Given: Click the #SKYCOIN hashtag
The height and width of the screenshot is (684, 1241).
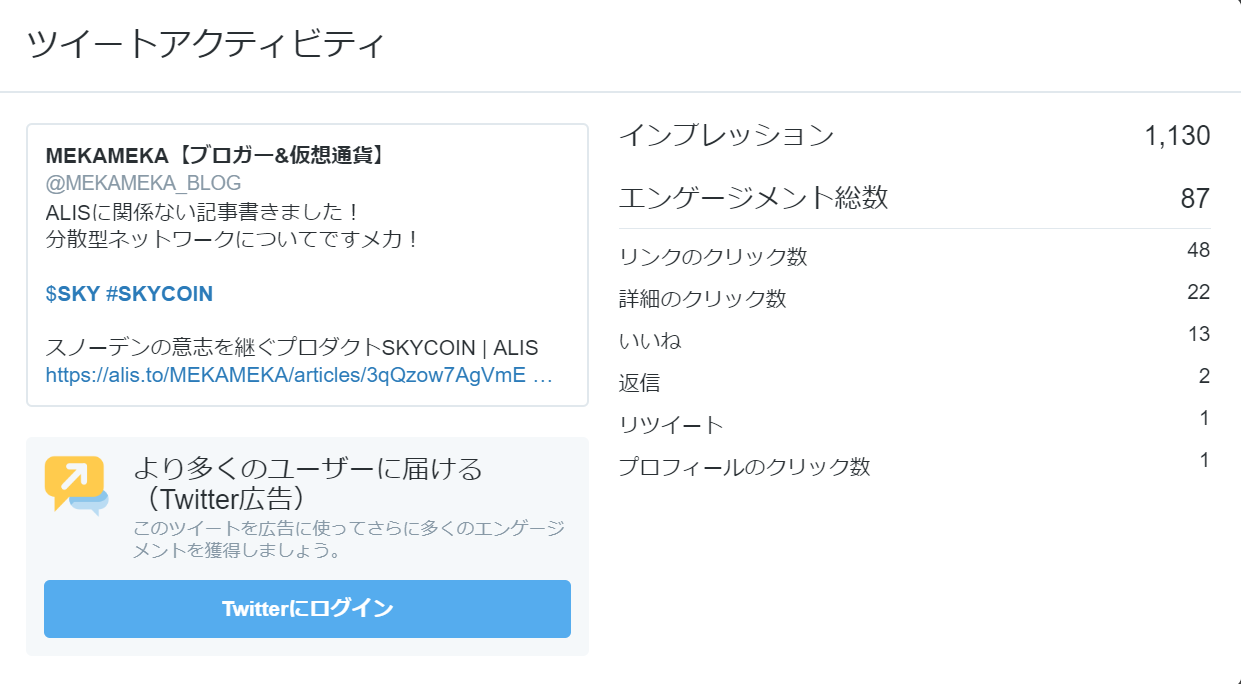Looking at the screenshot, I should (159, 294).
